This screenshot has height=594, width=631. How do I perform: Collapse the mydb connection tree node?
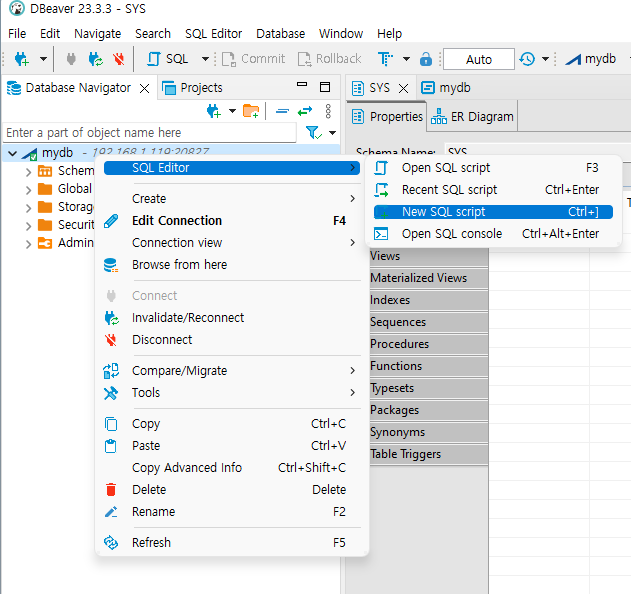[x=12, y=153]
